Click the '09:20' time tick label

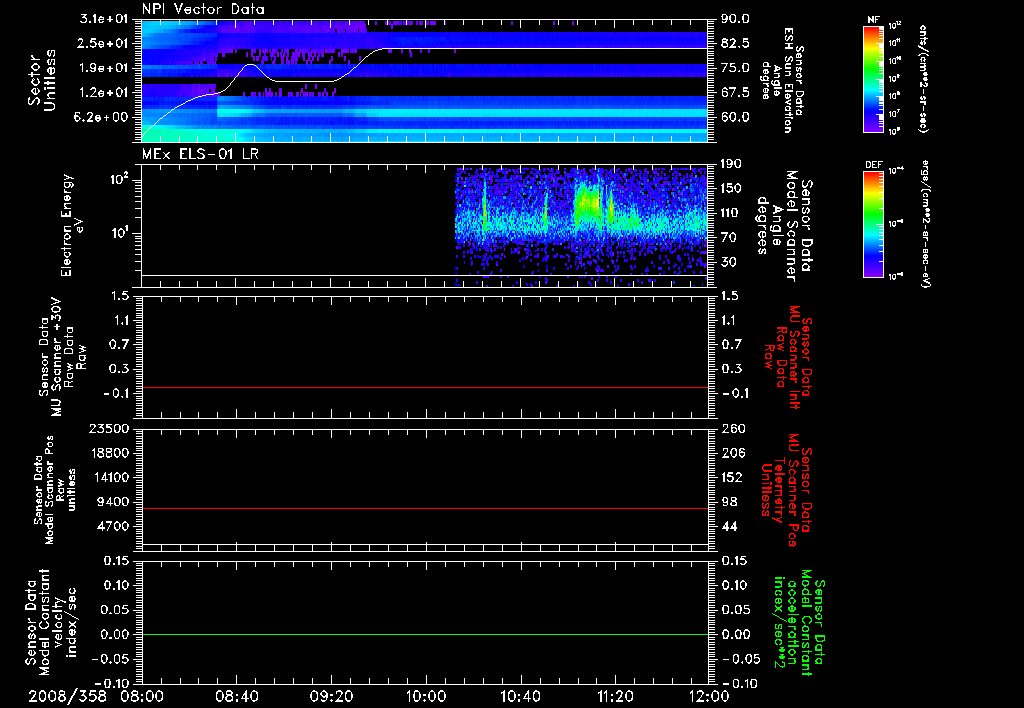331,696
